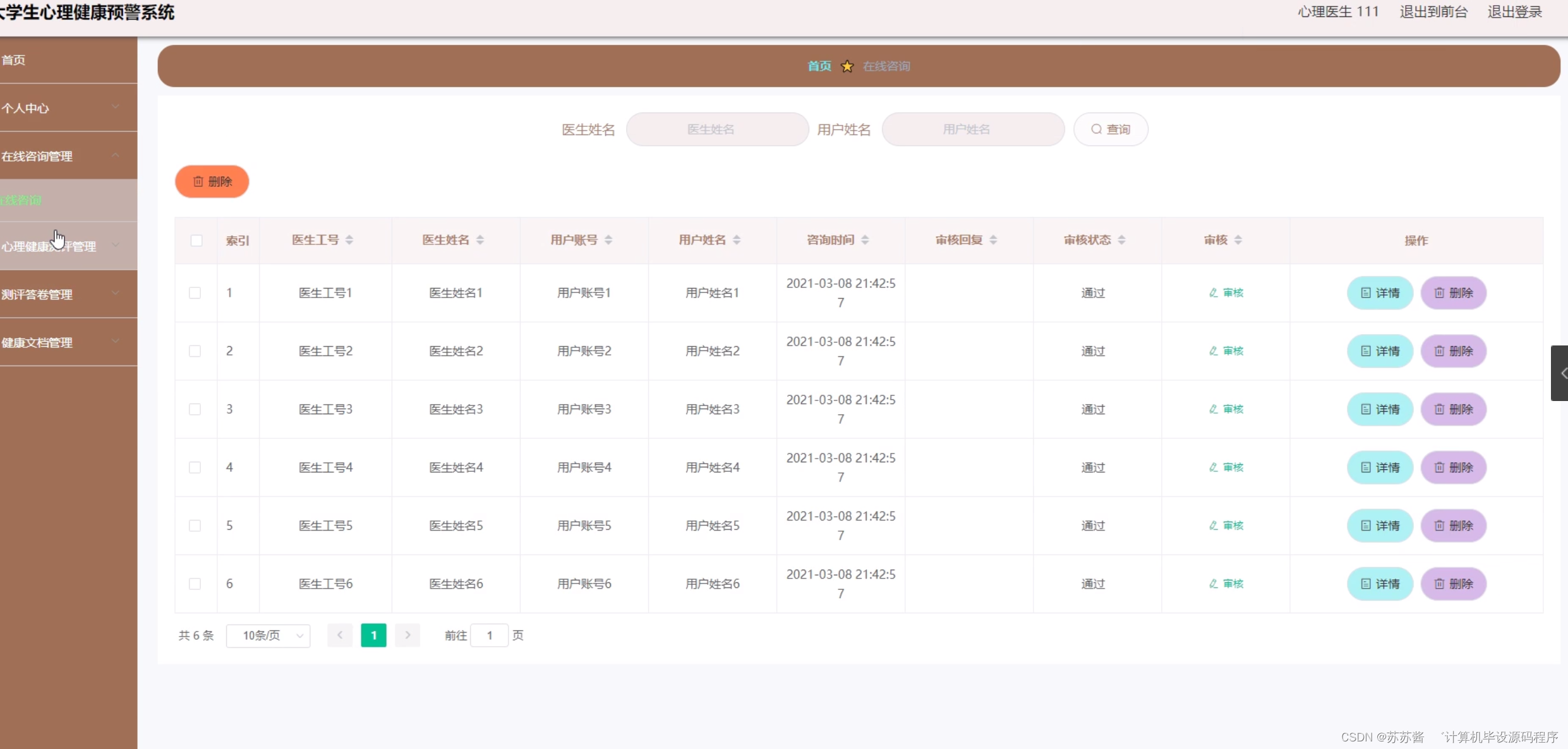Go to next page arrow in pagination

click(x=407, y=635)
